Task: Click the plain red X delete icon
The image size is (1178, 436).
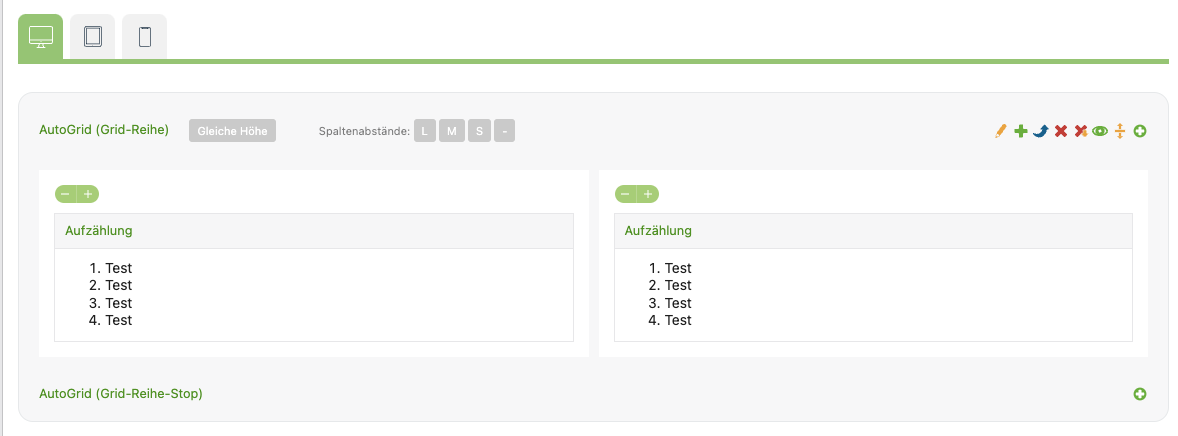Action: click(1061, 131)
